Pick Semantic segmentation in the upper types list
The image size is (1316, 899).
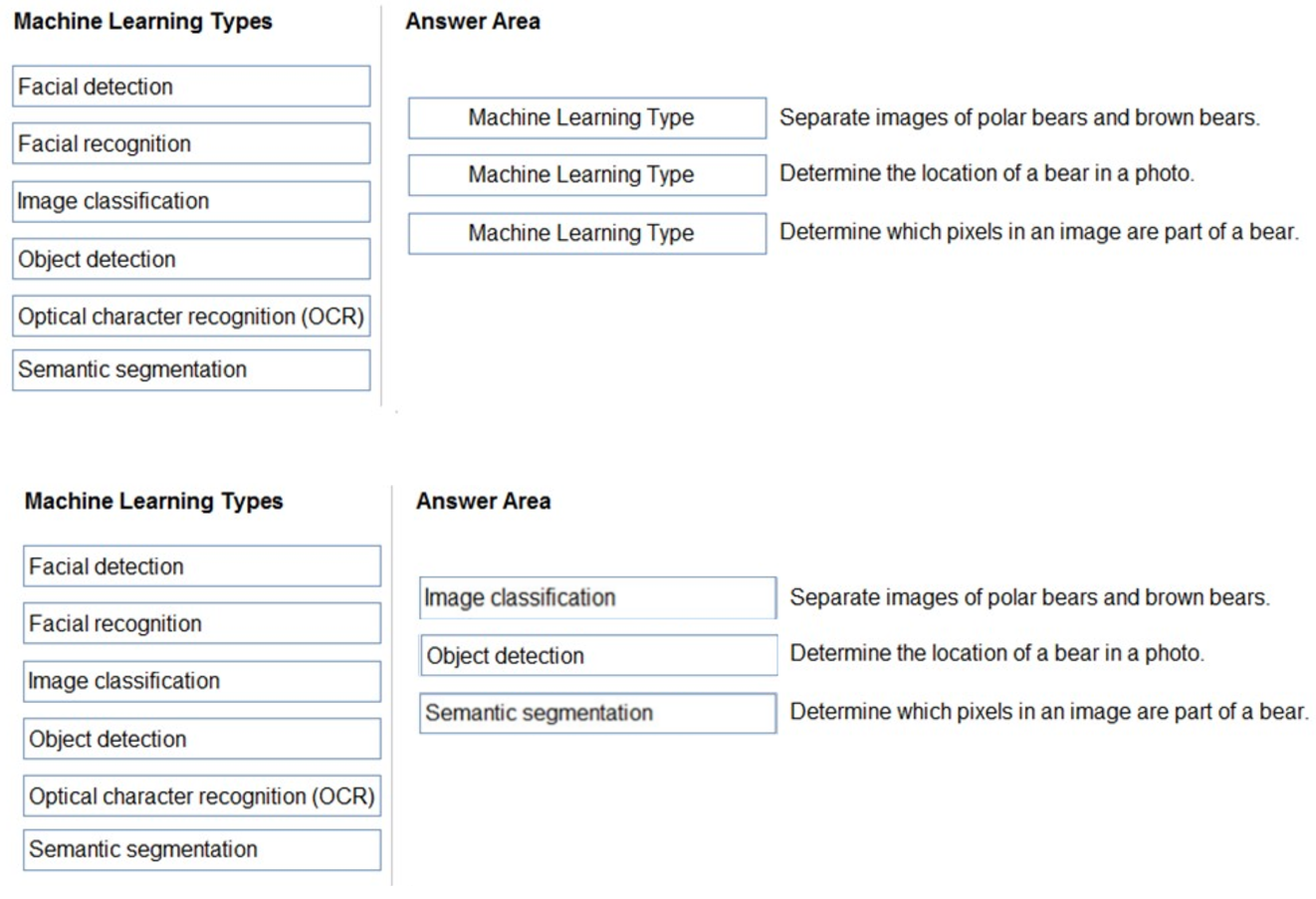[x=191, y=369]
